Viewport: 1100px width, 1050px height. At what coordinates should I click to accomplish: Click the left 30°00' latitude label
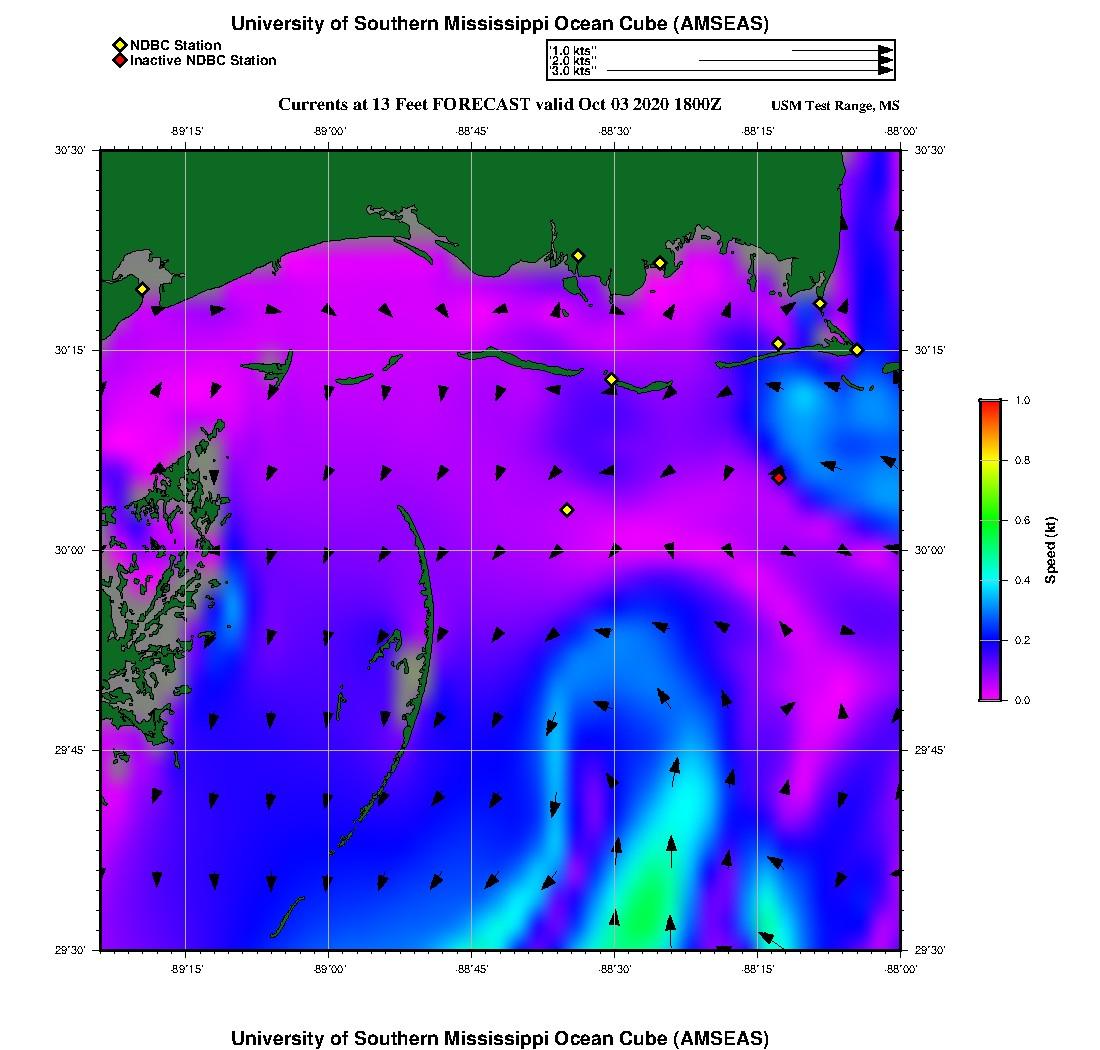click(70, 550)
